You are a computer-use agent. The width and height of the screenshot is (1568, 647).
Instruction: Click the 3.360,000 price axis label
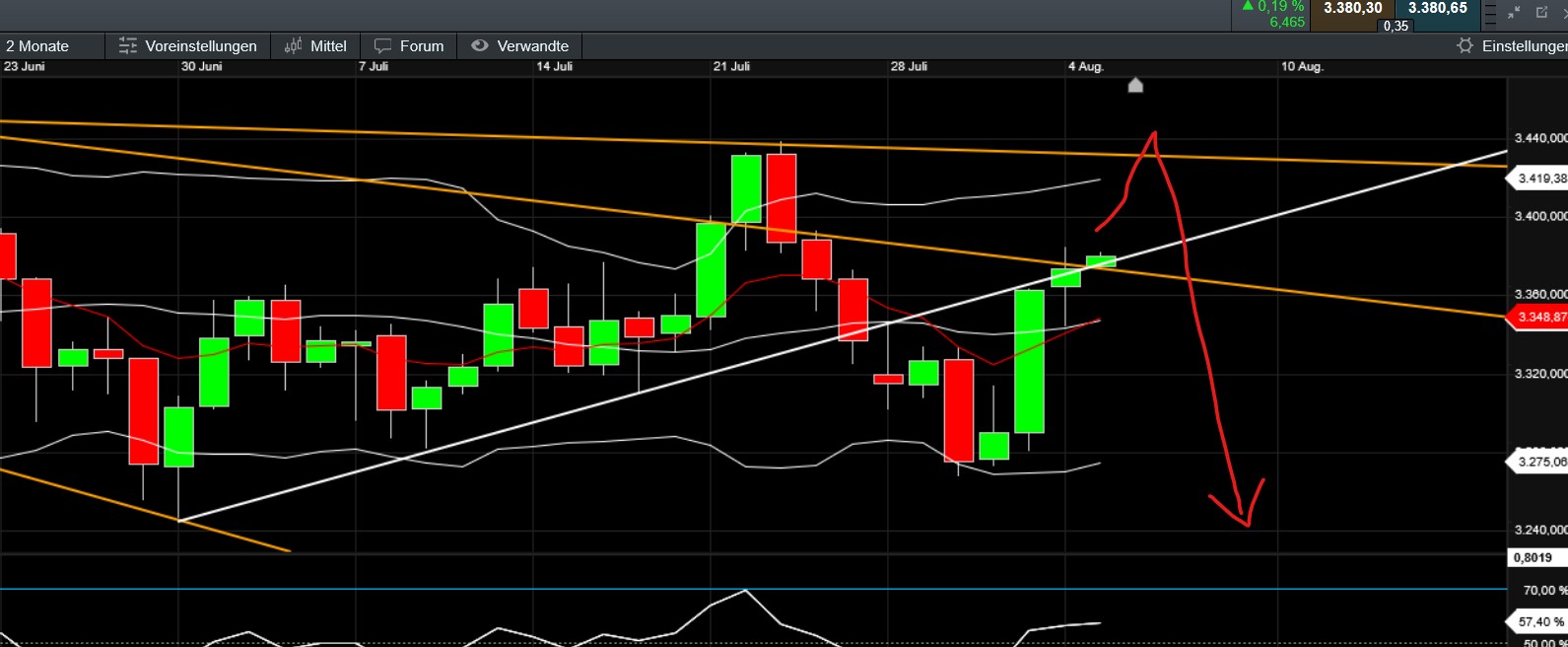(1540, 294)
